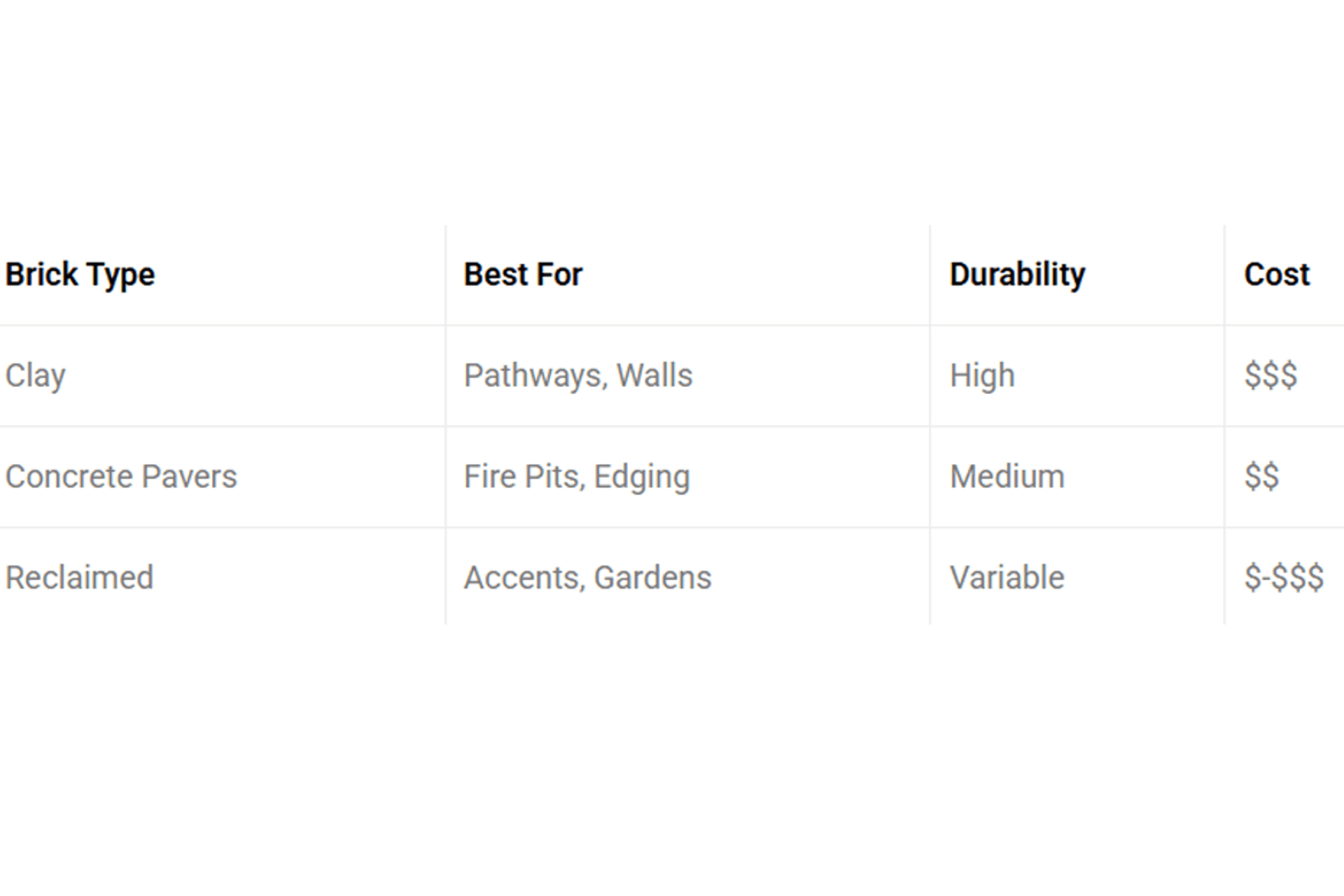Click the $$ cost for Concrete Pavers

coord(1261,477)
